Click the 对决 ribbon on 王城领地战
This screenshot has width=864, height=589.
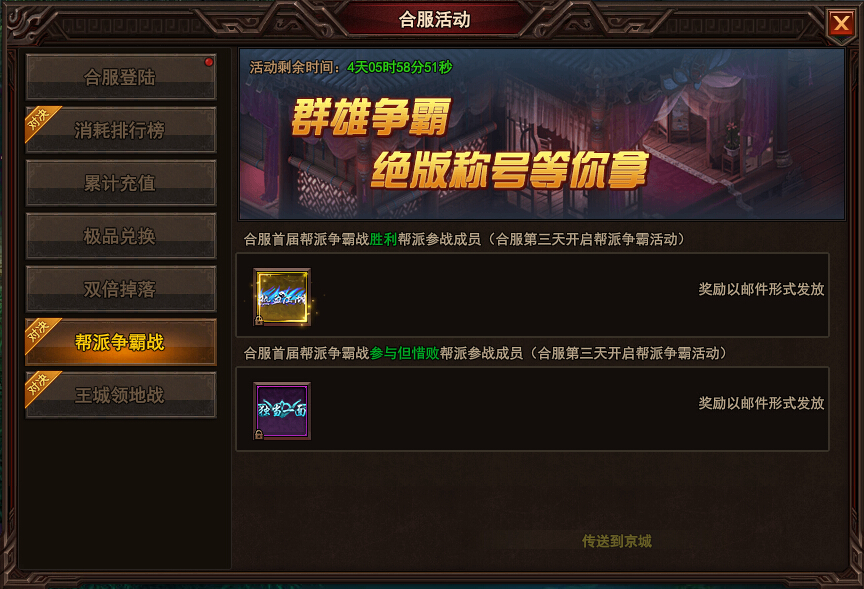click(x=40, y=385)
